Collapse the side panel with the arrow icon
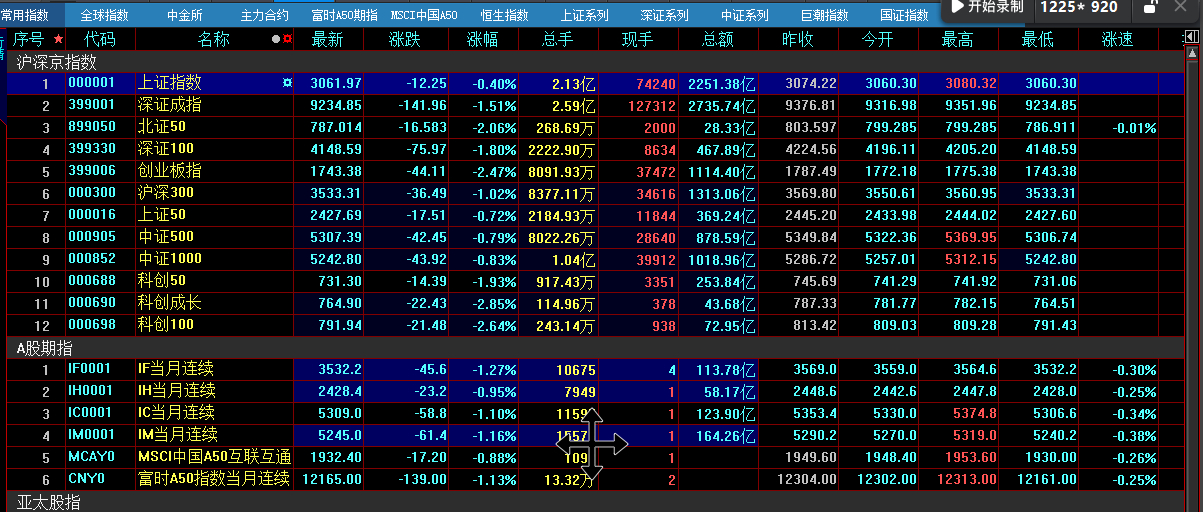1203x512 pixels. point(1191,38)
